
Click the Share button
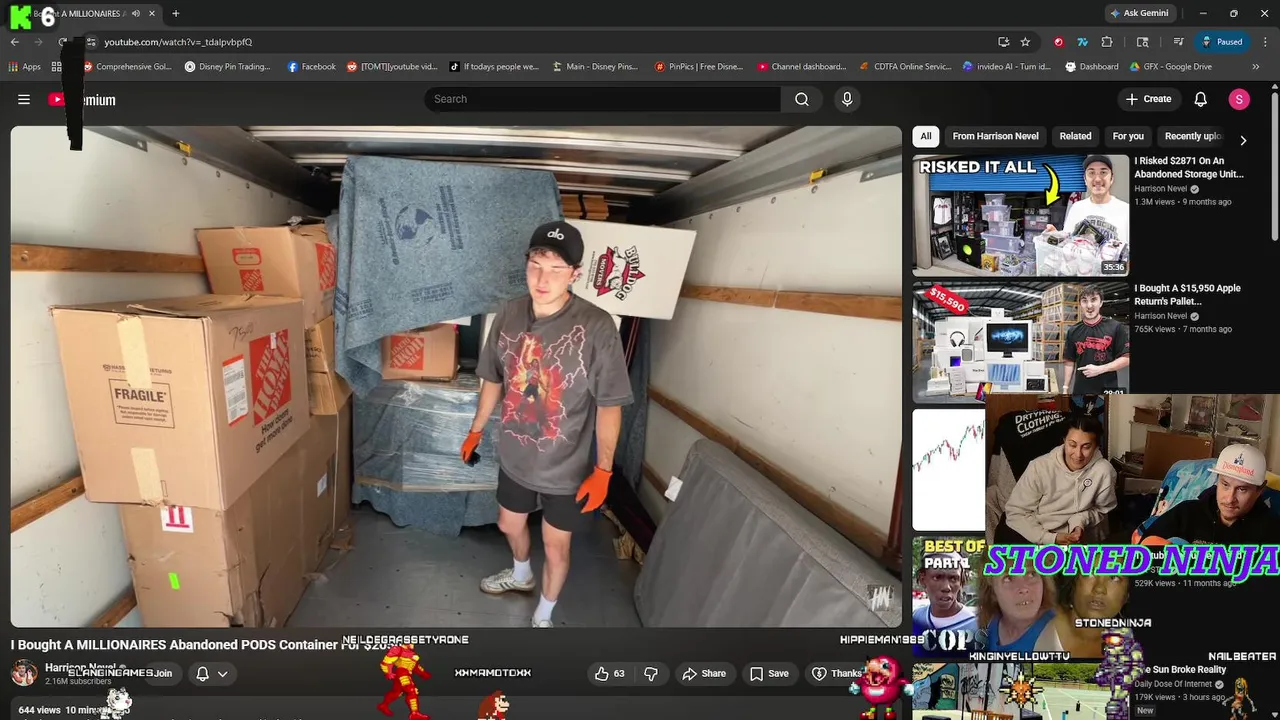704,674
